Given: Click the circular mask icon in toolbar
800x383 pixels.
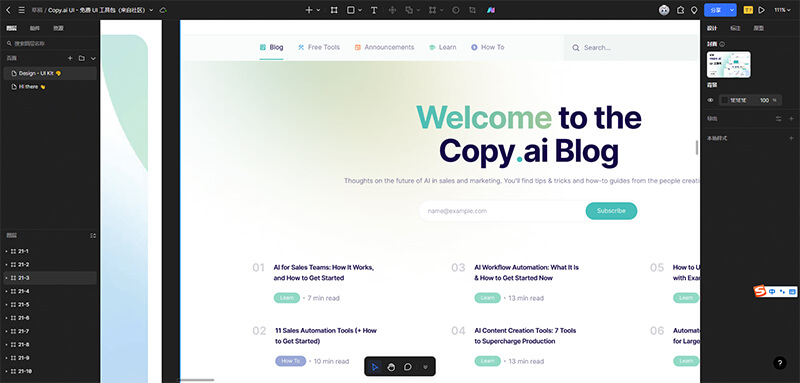Looking at the screenshot, I should click(456, 10).
